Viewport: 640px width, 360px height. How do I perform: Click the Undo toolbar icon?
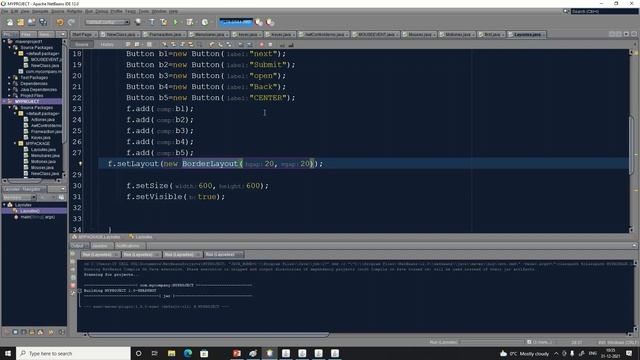coord(60,22)
